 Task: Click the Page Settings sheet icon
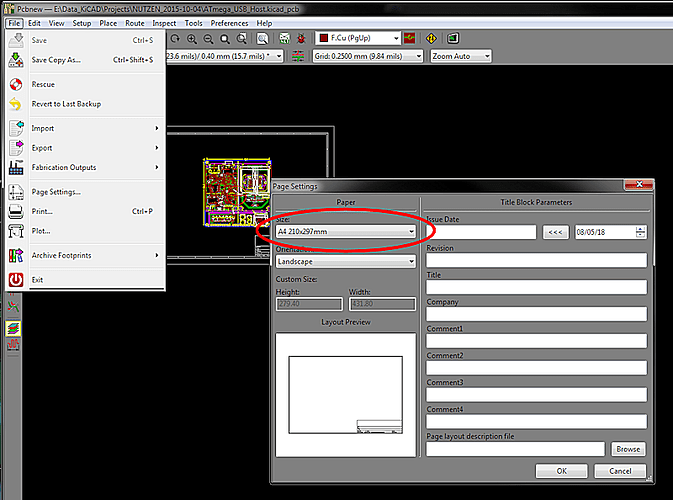(x=16, y=192)
